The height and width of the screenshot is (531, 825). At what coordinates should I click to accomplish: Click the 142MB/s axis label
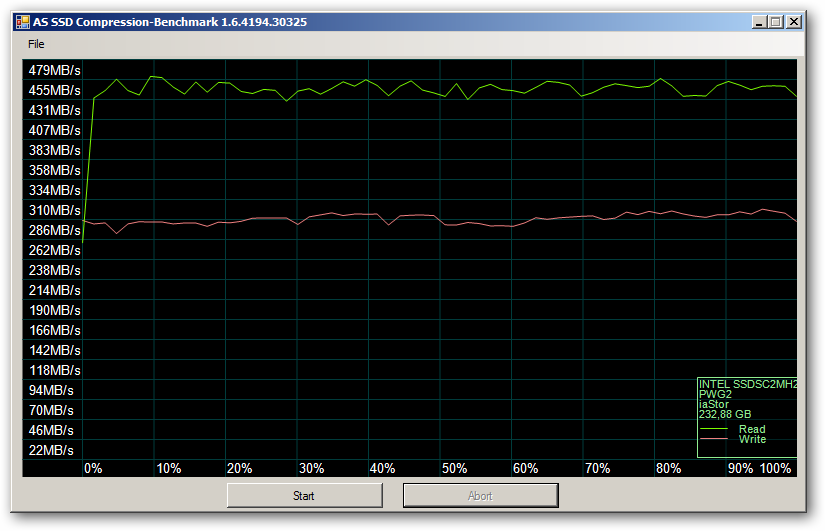(55, 350)
